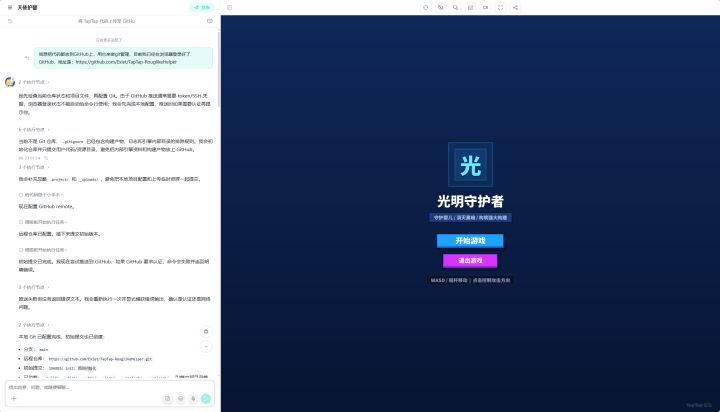Click the assistant avatar icon

(x=10, y=82)
